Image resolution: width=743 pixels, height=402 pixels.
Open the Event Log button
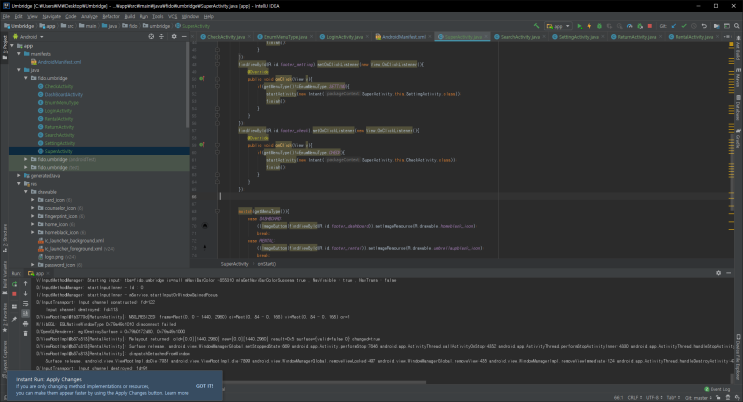[x=717, y=389]
